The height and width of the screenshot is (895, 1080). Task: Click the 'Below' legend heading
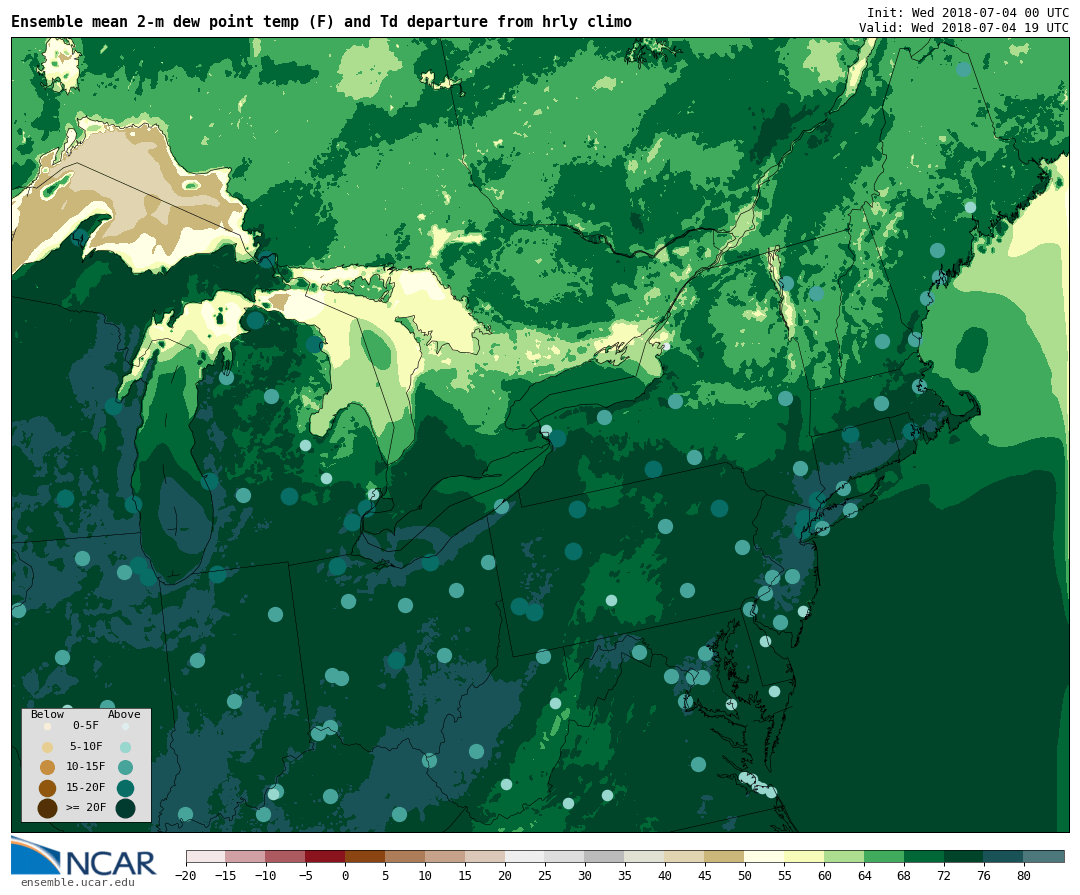coord(48,714)
